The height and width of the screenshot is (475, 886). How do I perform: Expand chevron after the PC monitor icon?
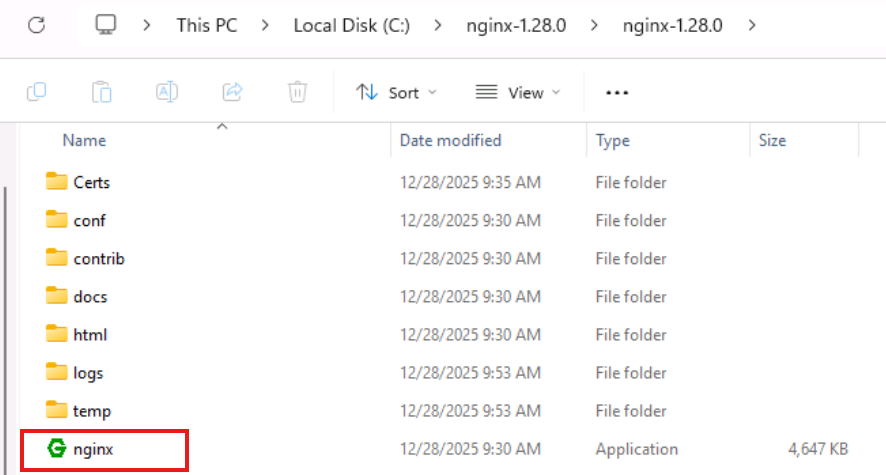tap(147, 25)
